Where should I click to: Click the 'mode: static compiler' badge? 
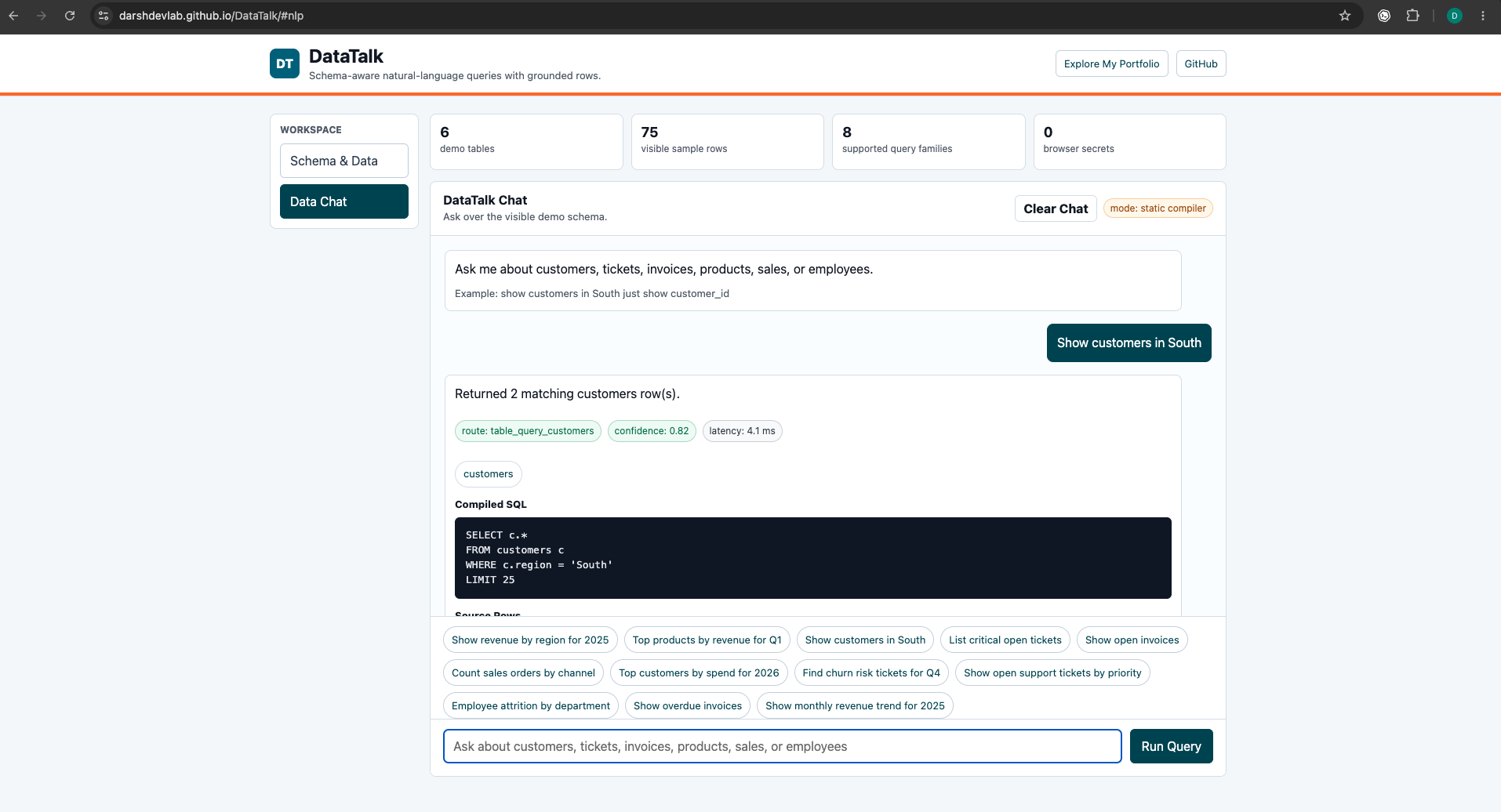[1158, 208]
